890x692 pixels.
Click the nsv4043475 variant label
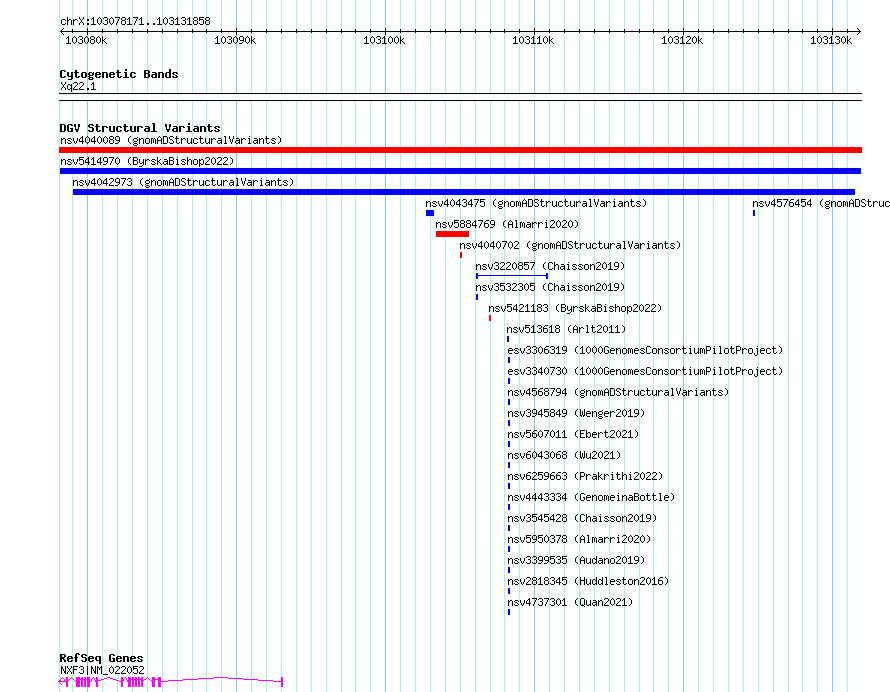tap(536, 203)
